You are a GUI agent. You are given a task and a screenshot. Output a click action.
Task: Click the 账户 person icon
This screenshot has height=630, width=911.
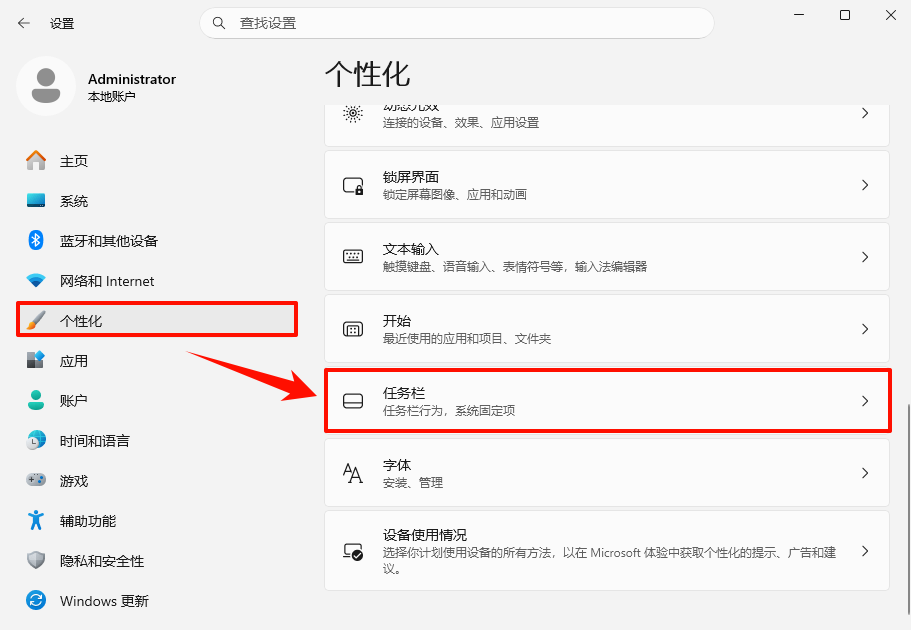36,400
